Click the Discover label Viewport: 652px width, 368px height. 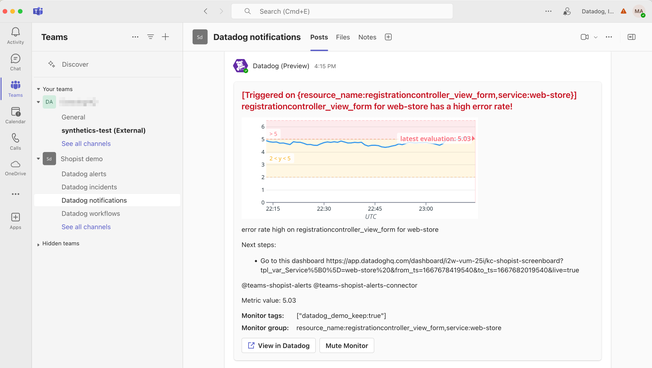pos(75,64)
